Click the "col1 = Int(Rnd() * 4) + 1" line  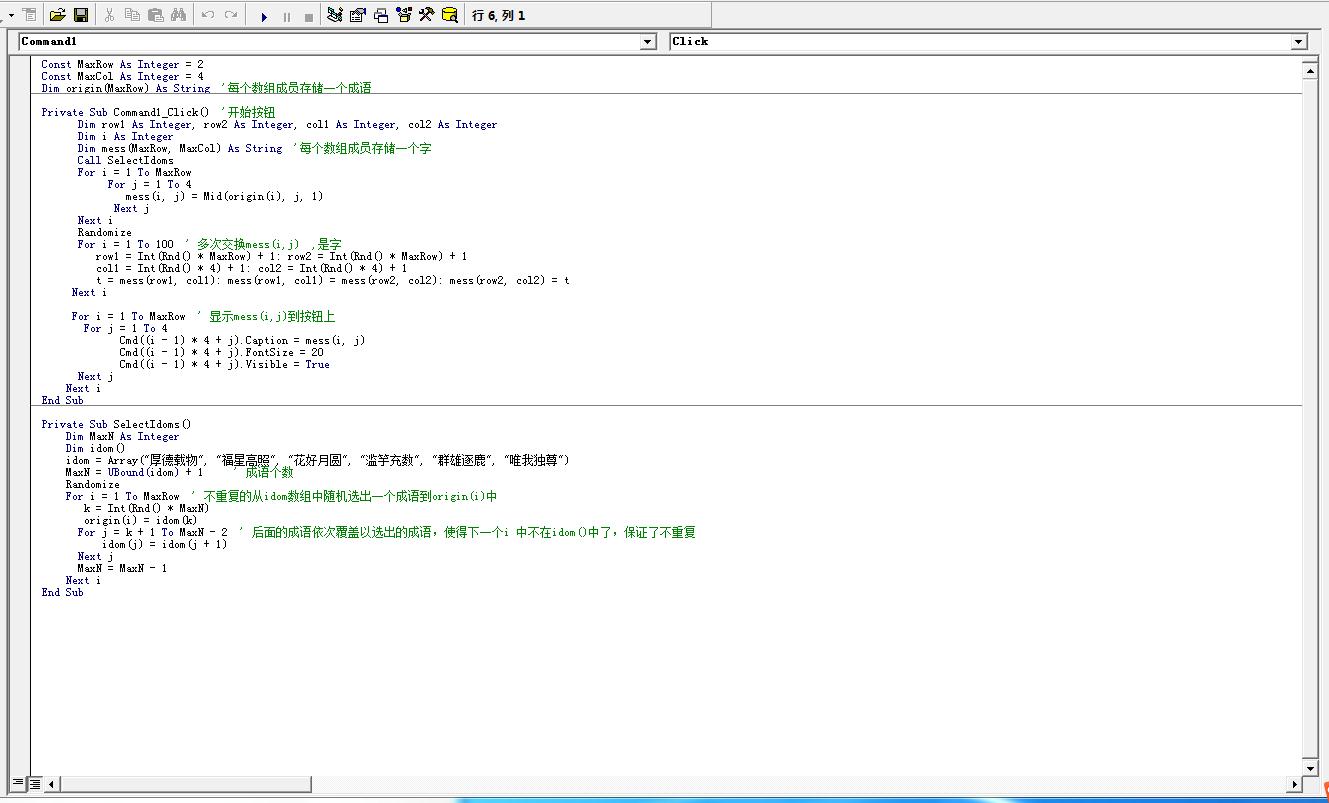coord(251,268)
